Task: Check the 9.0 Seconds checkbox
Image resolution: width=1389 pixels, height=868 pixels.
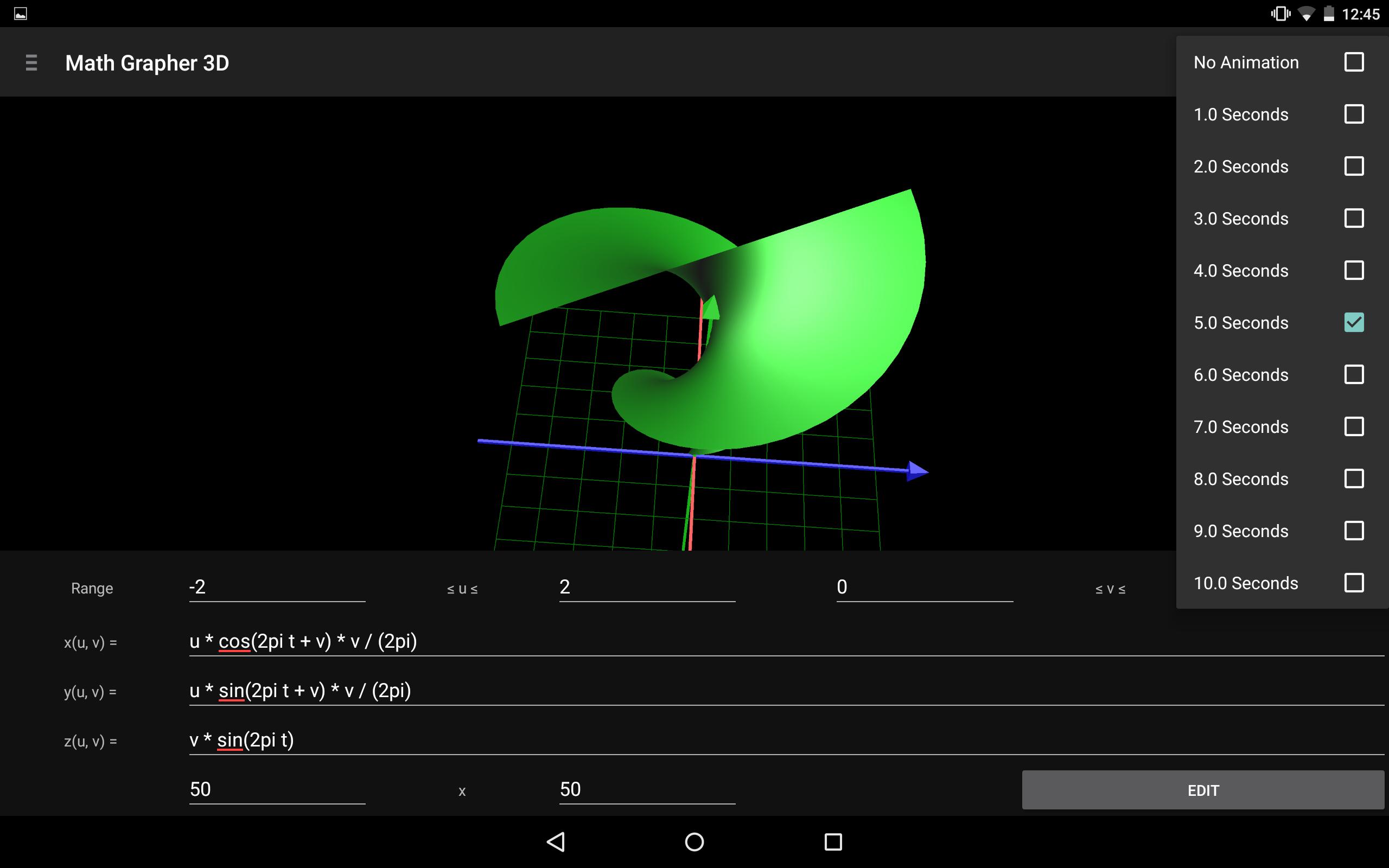Action: coord(1354,531)
